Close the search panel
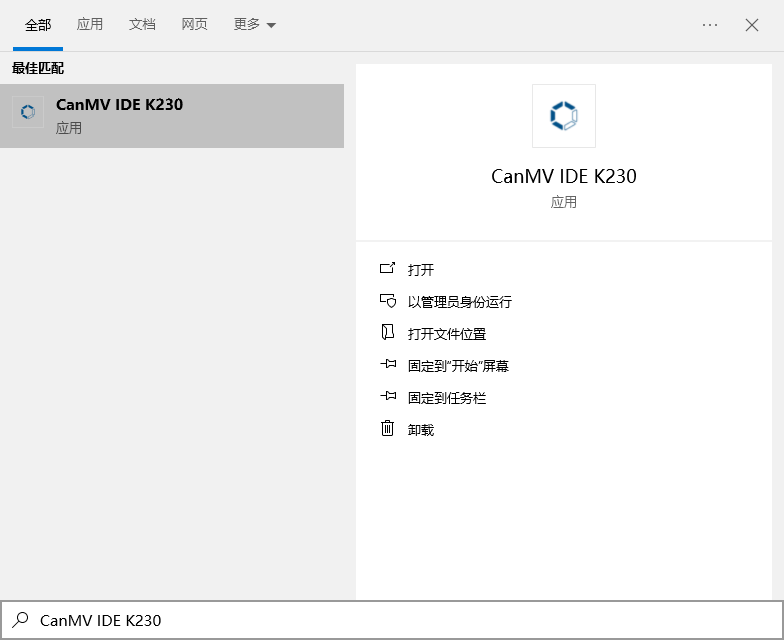784x640 pixels. point(752,25)
